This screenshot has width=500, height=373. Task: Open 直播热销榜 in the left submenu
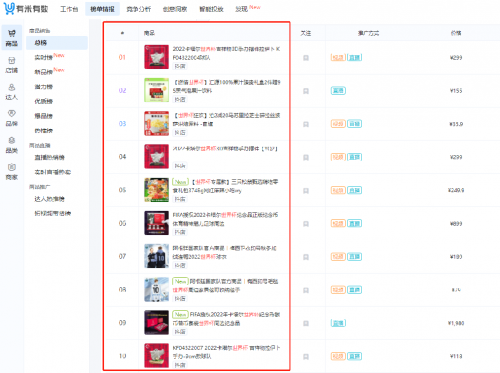pyautogui.click(x=50, y=157)
